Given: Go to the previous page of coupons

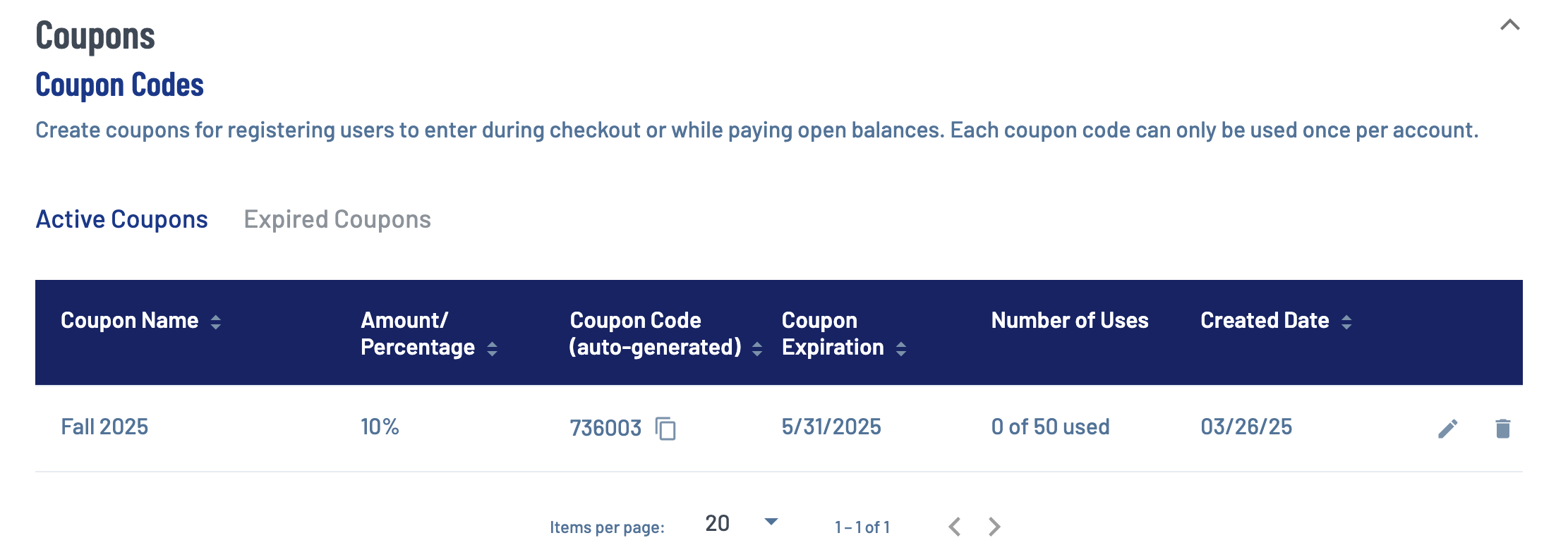Looking at the screenshot, I should (955, 527).
